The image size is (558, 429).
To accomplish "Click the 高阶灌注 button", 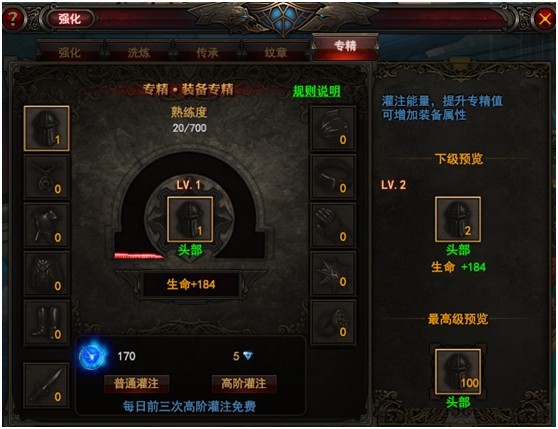I will [244, 383].
